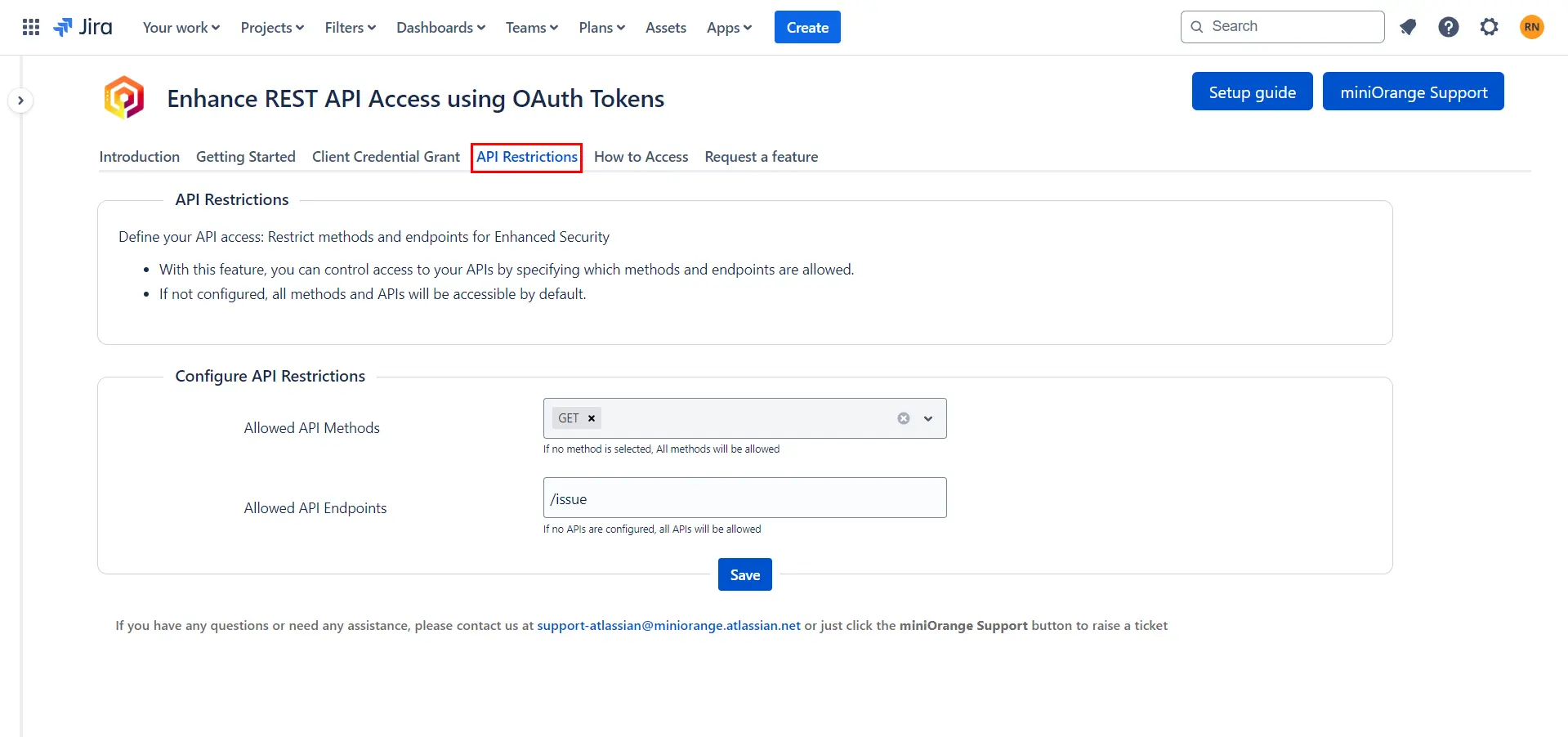The width and height of the screenshot is (1568, 737).
Task: Select bullet text 'If not configured, all methods'
Action: (x=373, y=294)
